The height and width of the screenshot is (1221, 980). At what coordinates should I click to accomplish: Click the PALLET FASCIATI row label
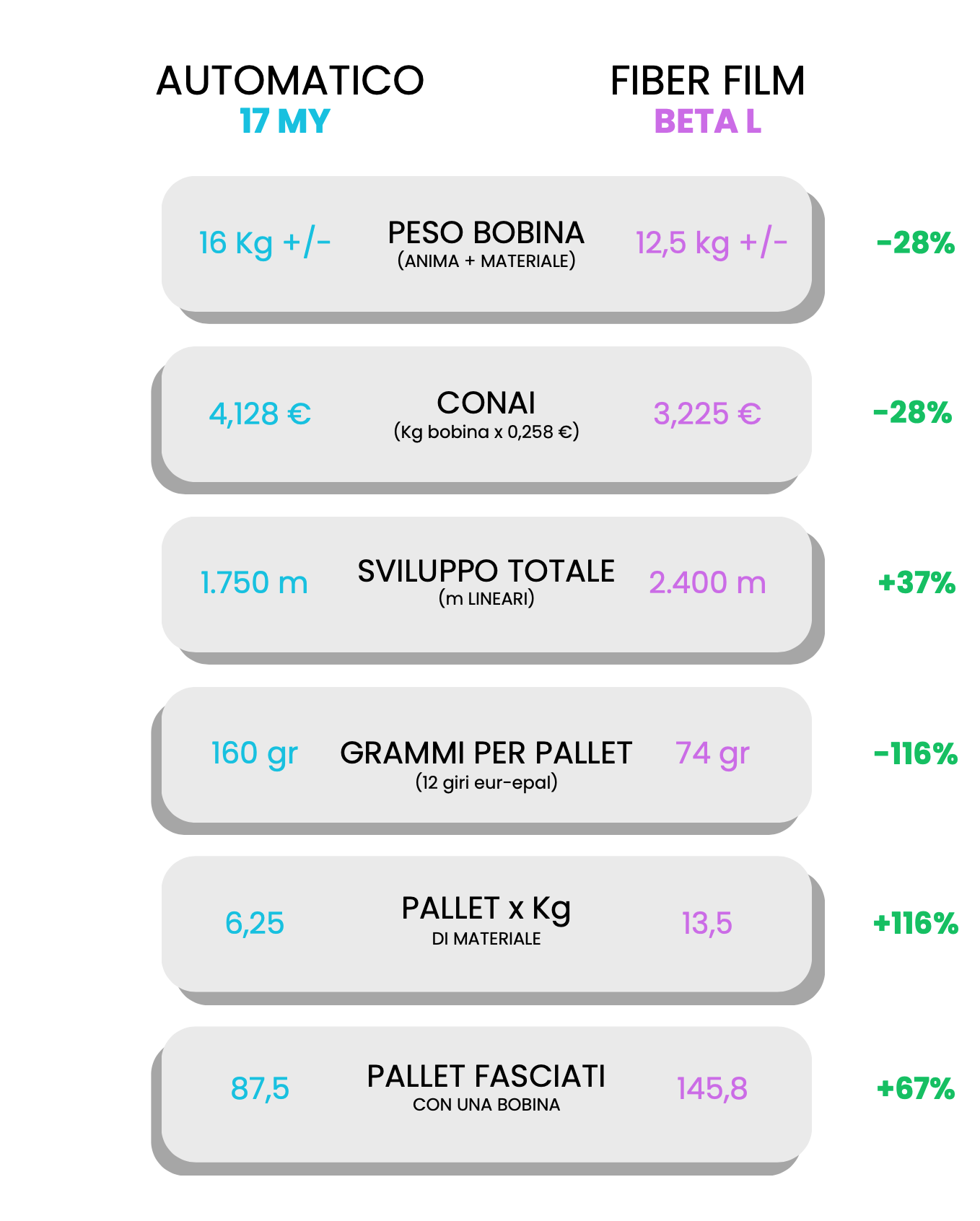[486, 1076]
